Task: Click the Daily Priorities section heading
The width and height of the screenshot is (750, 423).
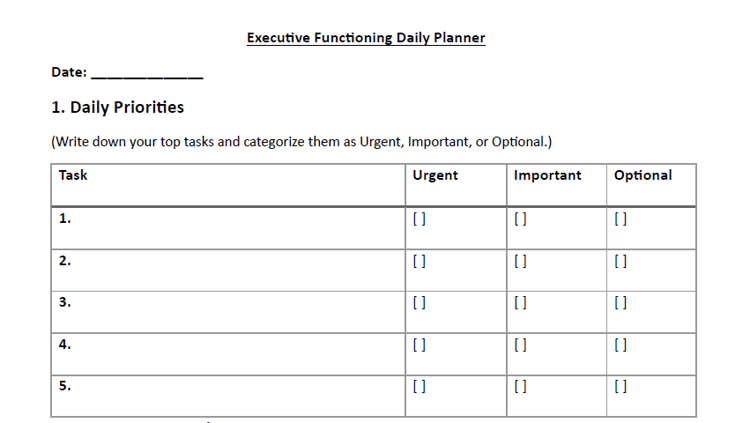Action: tap(117, 107)
